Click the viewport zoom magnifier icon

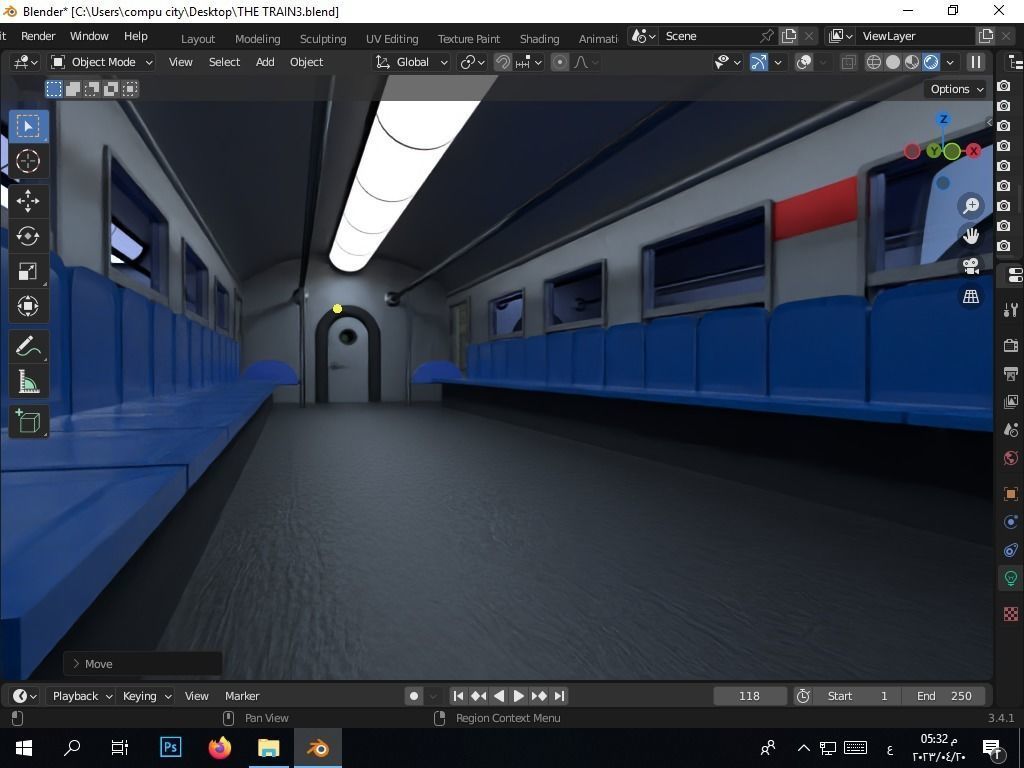tap(971, 206)
